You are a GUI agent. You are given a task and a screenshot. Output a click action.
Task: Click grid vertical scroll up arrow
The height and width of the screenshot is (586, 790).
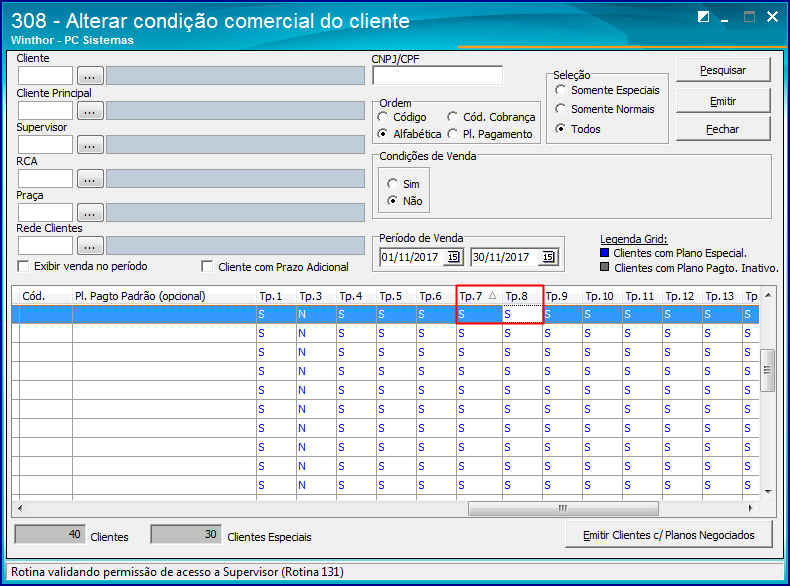coord(768,295)
